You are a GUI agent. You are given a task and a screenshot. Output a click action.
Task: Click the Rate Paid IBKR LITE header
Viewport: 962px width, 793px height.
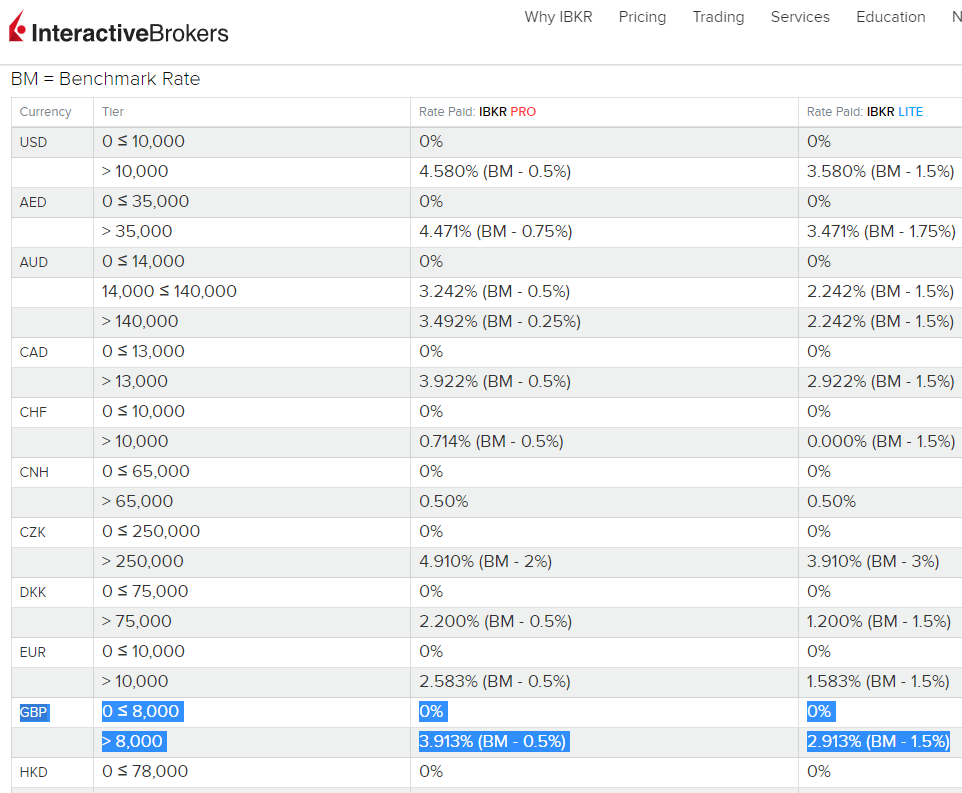click(865, 112)
